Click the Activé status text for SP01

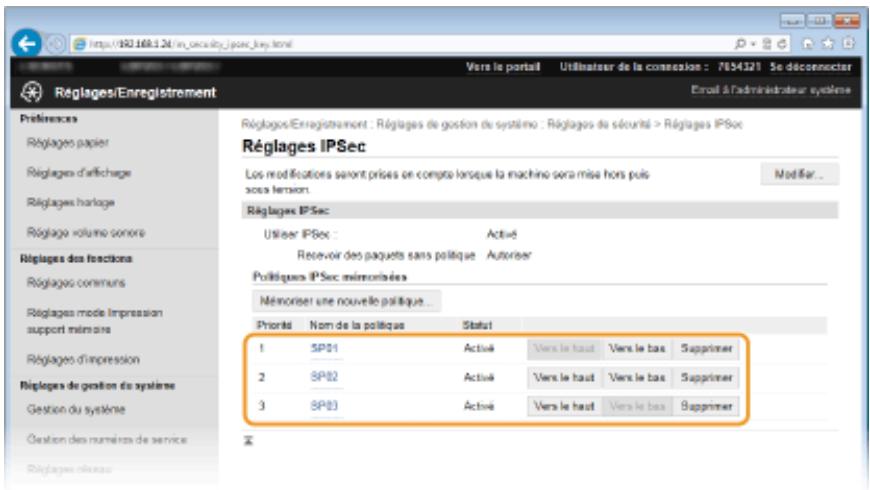click(x=479, y=348)
